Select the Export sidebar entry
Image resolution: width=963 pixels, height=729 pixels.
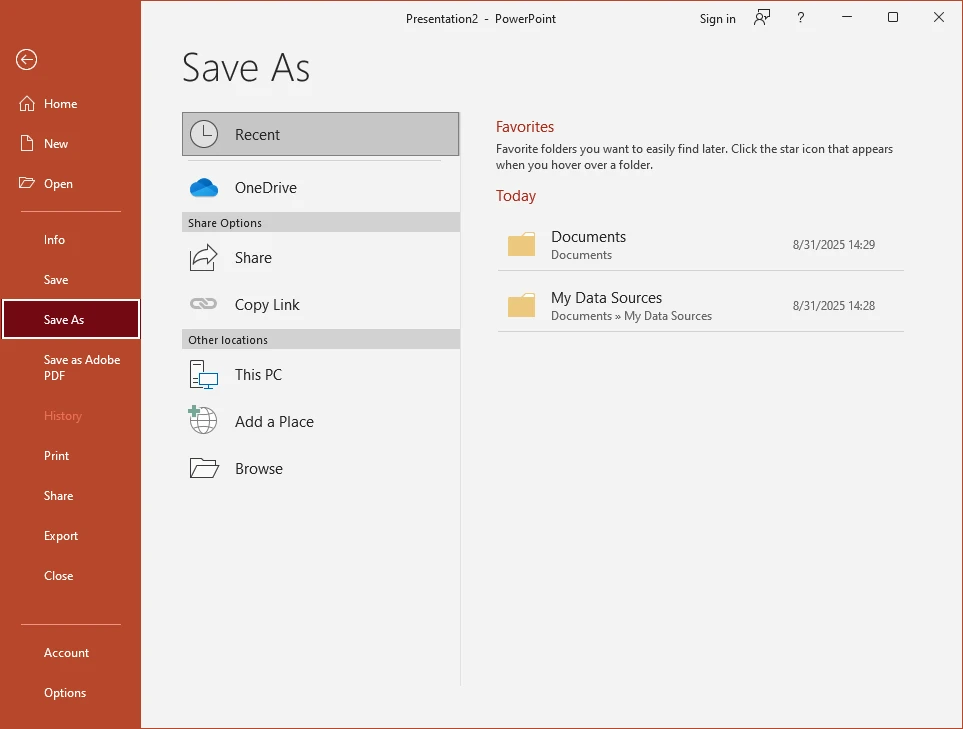click(61, 535)
